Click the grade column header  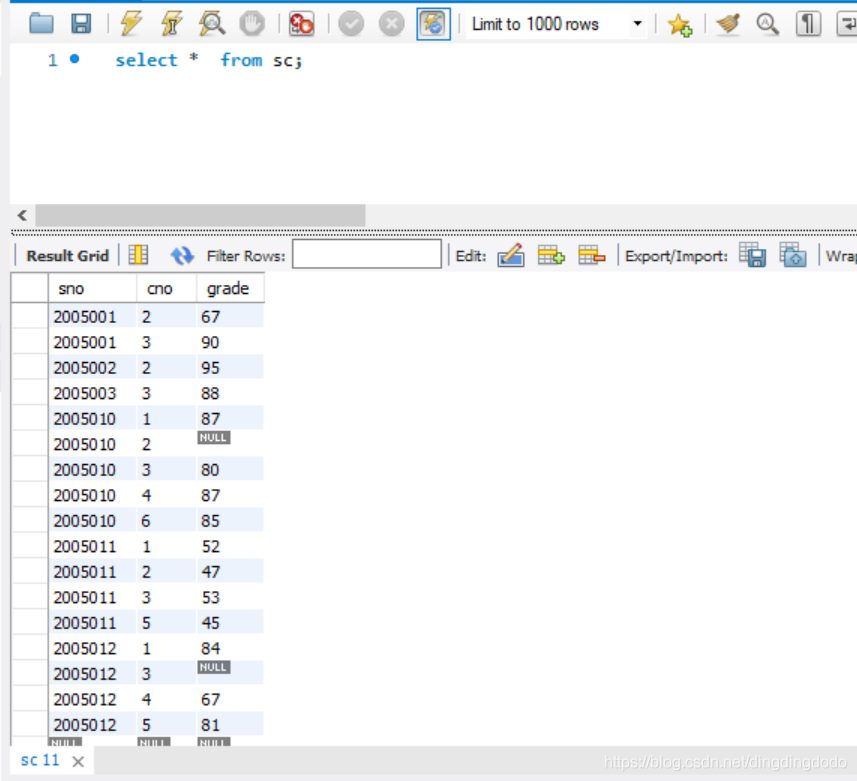coord(230,288)
